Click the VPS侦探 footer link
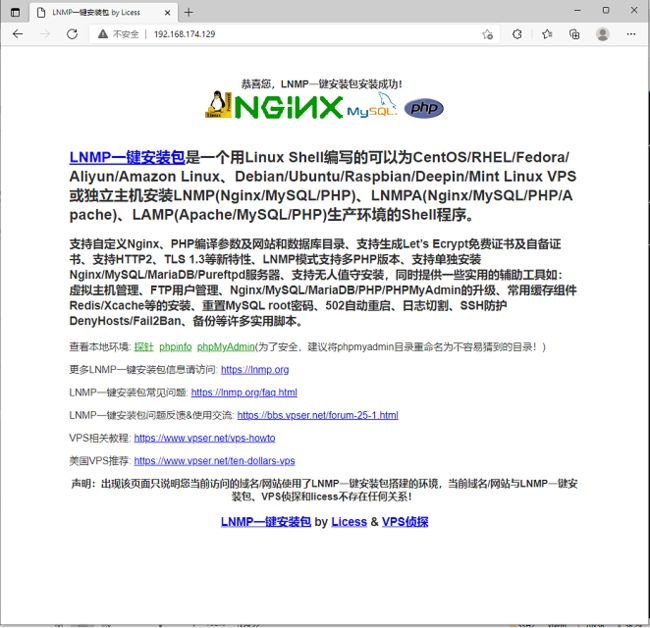This screenshot has width=650, height=628. [405, 521]
